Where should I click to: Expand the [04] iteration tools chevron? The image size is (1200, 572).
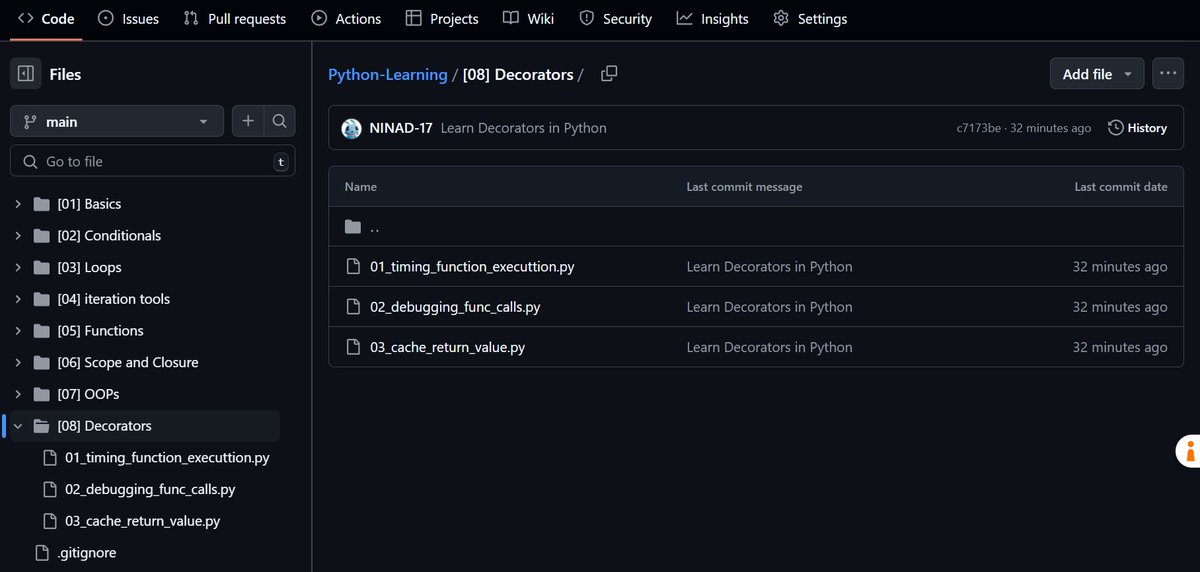pyautogui.click(x=18, y=299)
